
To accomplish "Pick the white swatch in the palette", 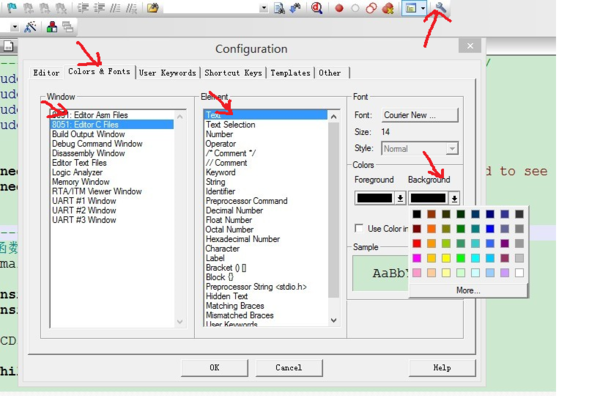I will (519, 273).
